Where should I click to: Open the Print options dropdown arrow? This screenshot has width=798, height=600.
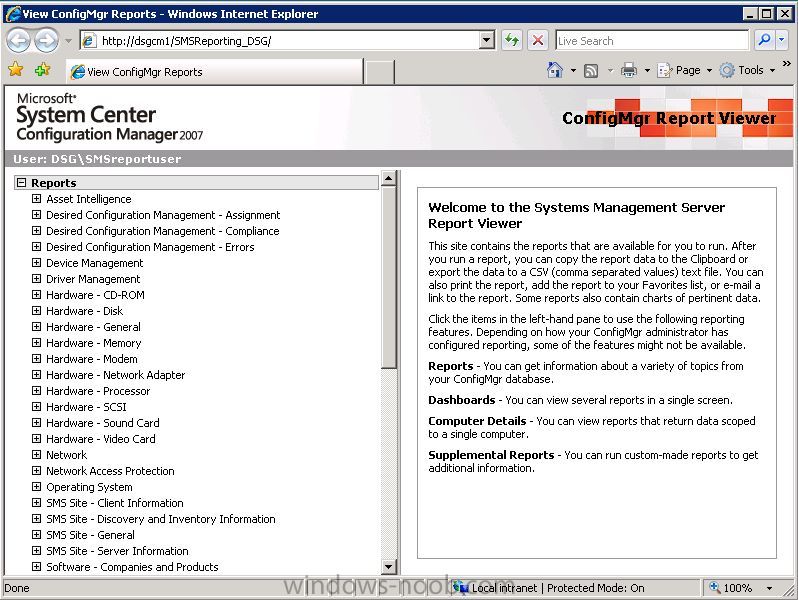[x=647, y=71]
